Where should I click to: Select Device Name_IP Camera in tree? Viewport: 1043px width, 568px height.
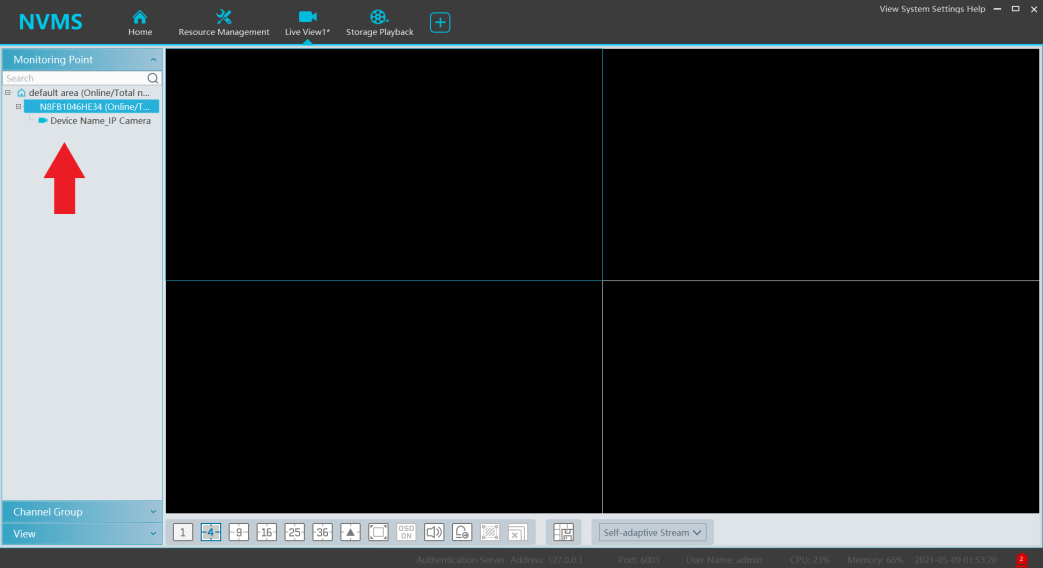[x=100, y=121]
